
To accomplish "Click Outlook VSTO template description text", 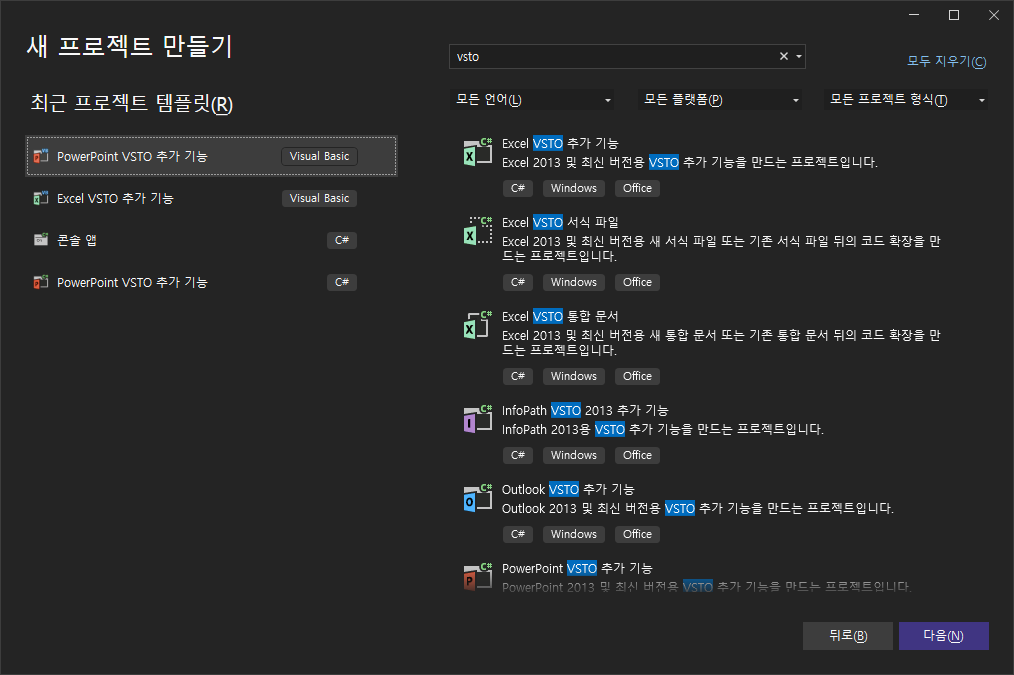I will (x=698, y=509).
